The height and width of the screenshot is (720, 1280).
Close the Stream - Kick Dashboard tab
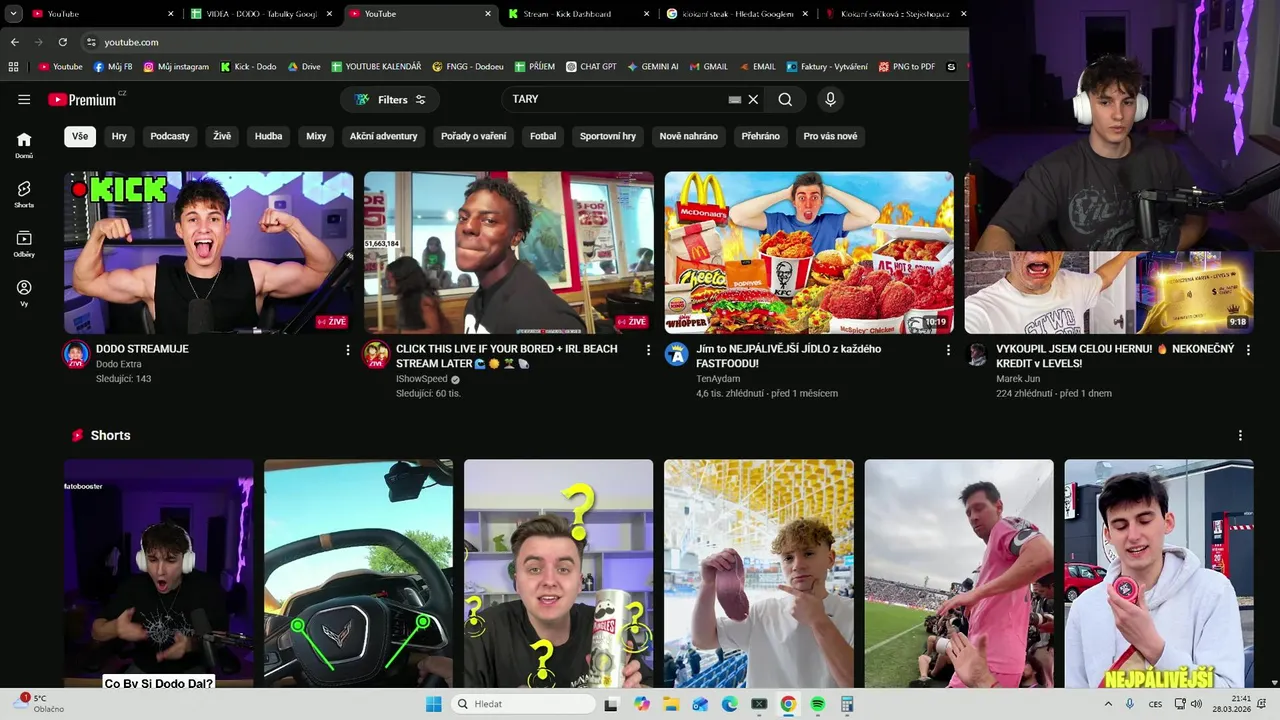pos(647,14)
